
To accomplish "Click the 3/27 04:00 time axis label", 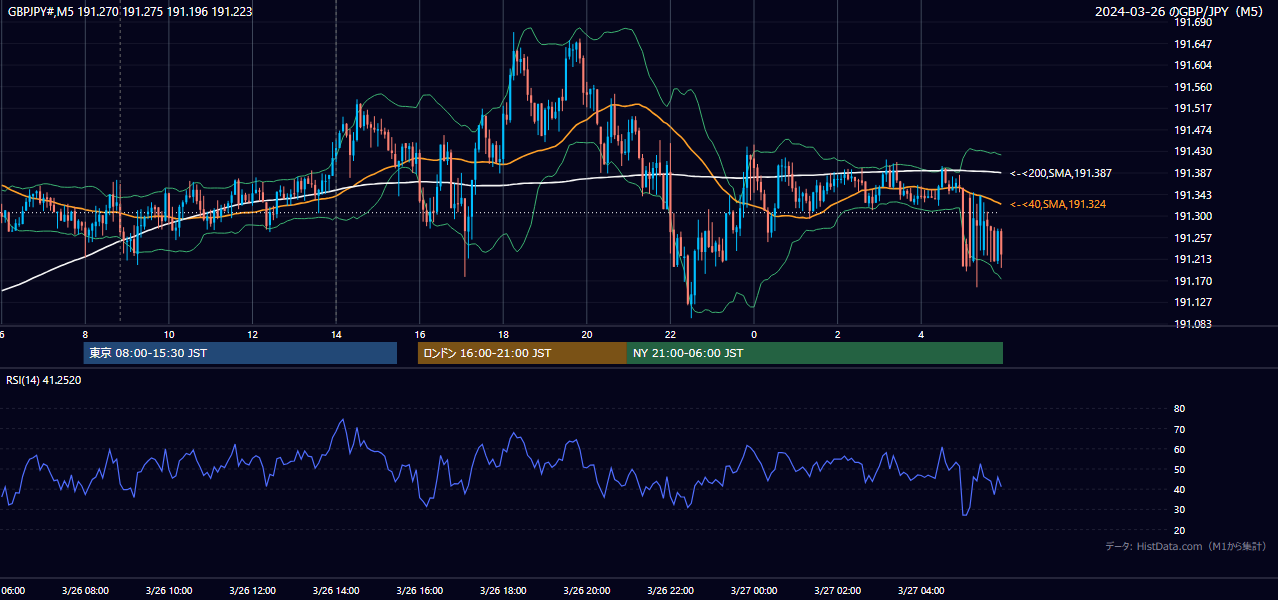I will [920, 591].
